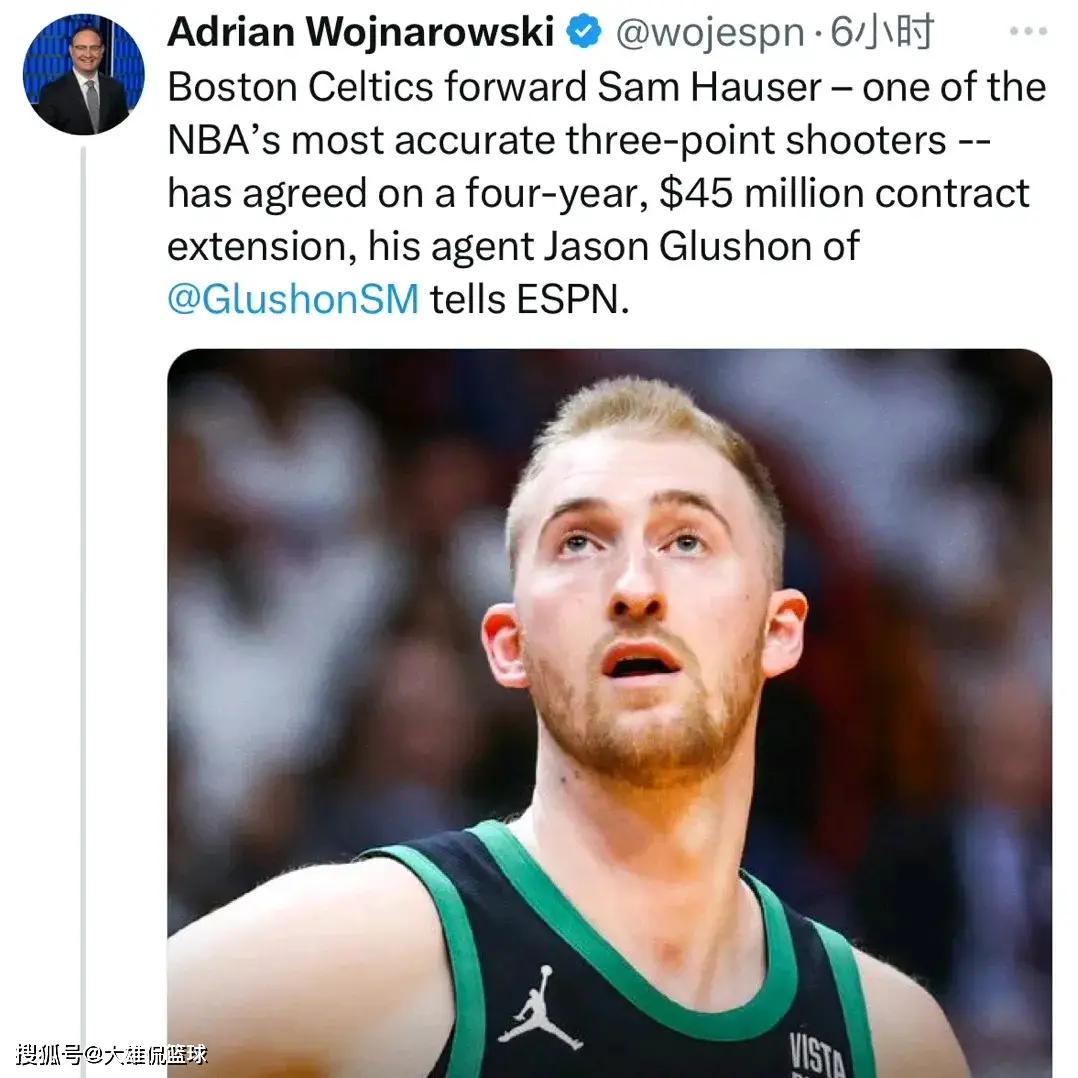Click "three-point shooters" in the tweet text
Image resolution: width=1078 pixels, height=1078 pixels.
pos(756,140)
